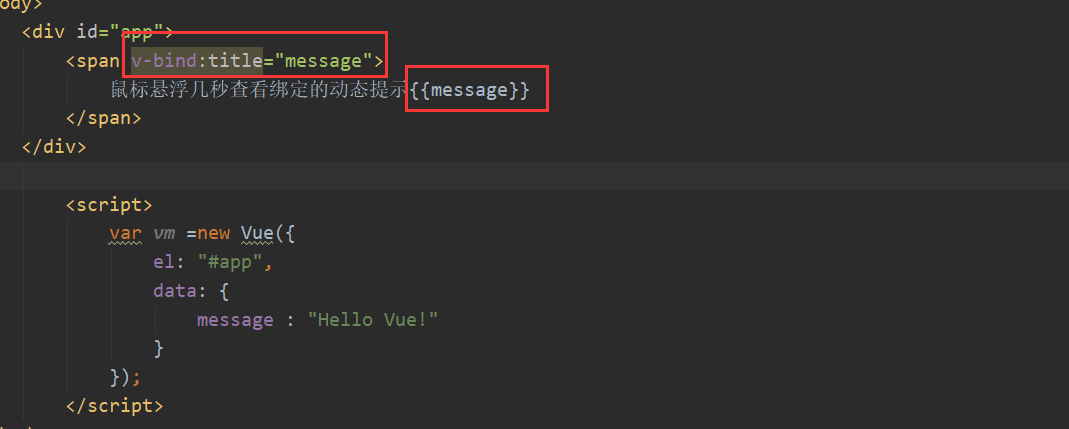Click the data property key

coord(175,291)
